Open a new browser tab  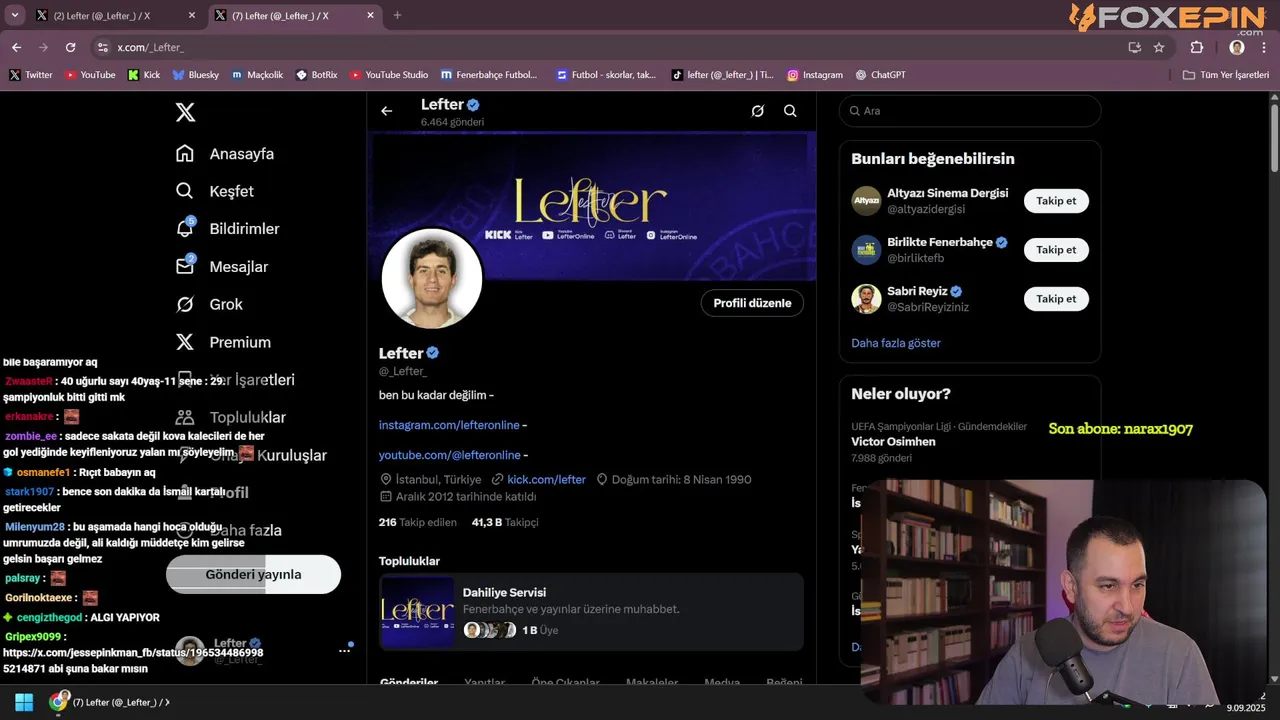[x=398, y=15]
